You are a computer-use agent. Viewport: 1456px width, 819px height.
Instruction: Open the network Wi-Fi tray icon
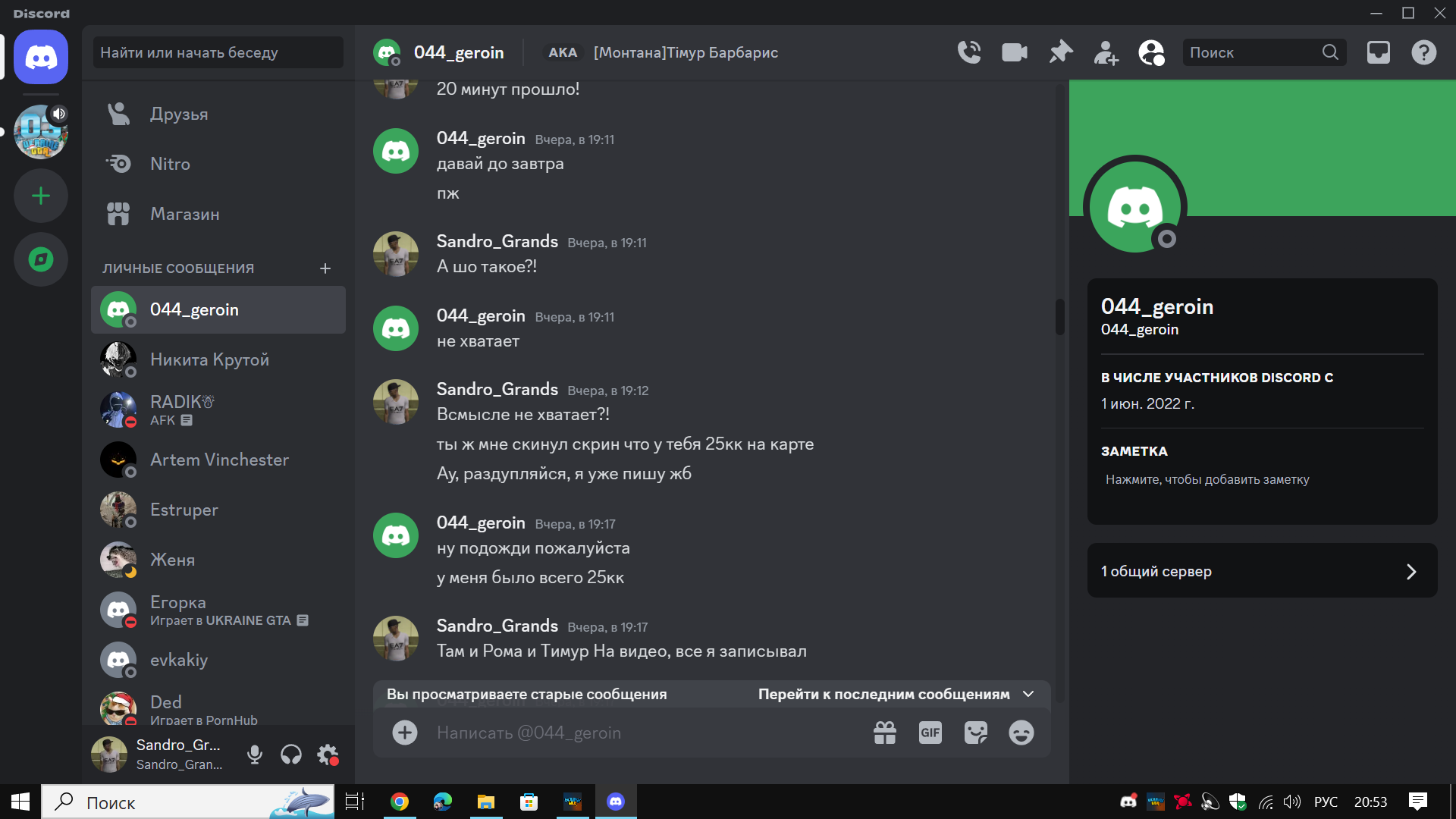click(x=1266, y=802)
